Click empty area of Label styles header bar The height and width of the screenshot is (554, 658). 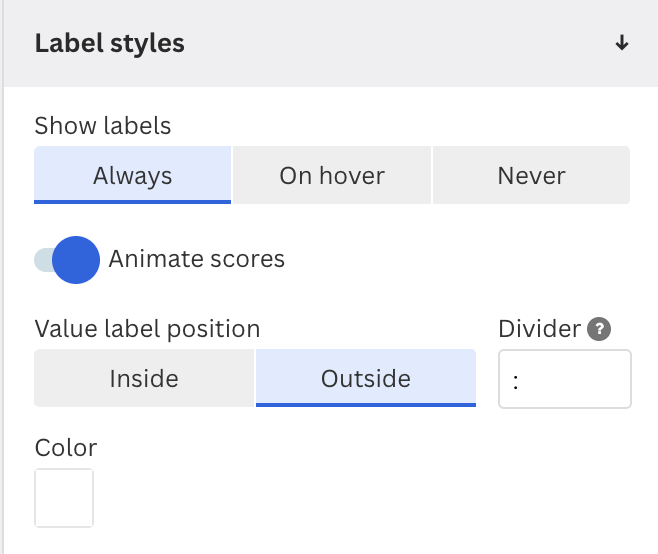(x=399, y=43)
